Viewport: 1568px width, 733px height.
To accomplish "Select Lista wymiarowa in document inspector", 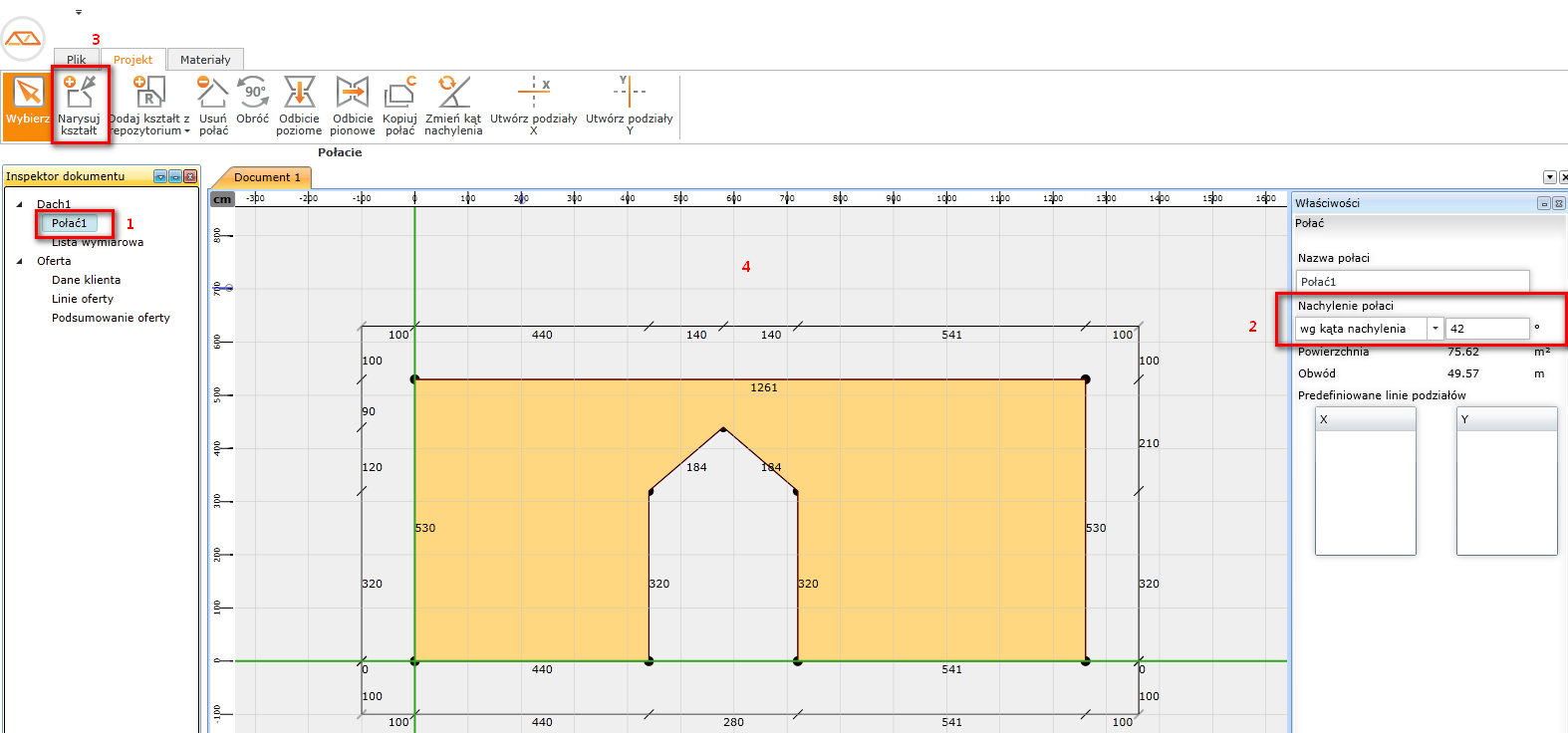I will click(98, 242).
